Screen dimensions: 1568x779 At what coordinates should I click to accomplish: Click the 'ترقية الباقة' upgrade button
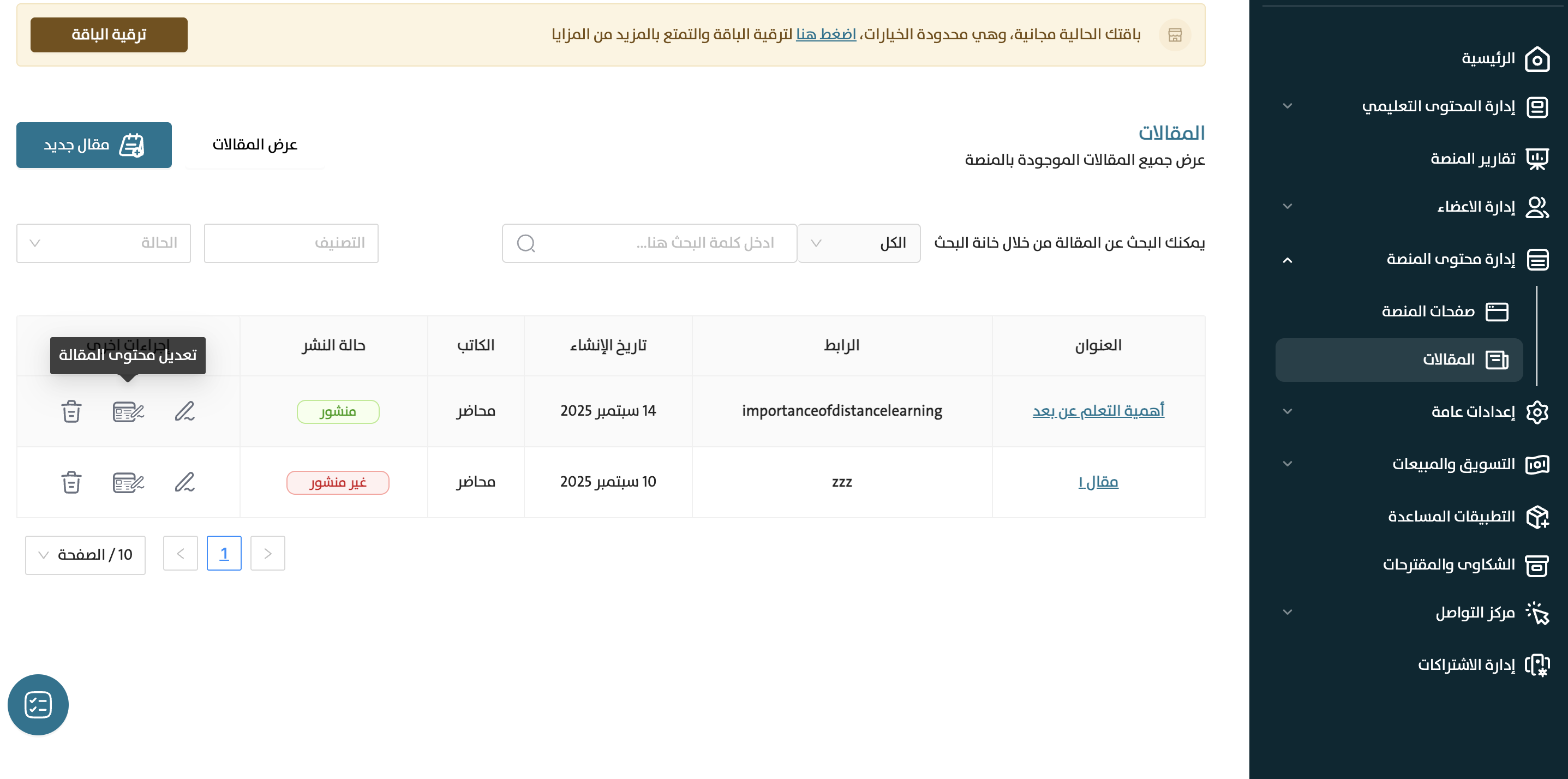[x=109, y=35]
